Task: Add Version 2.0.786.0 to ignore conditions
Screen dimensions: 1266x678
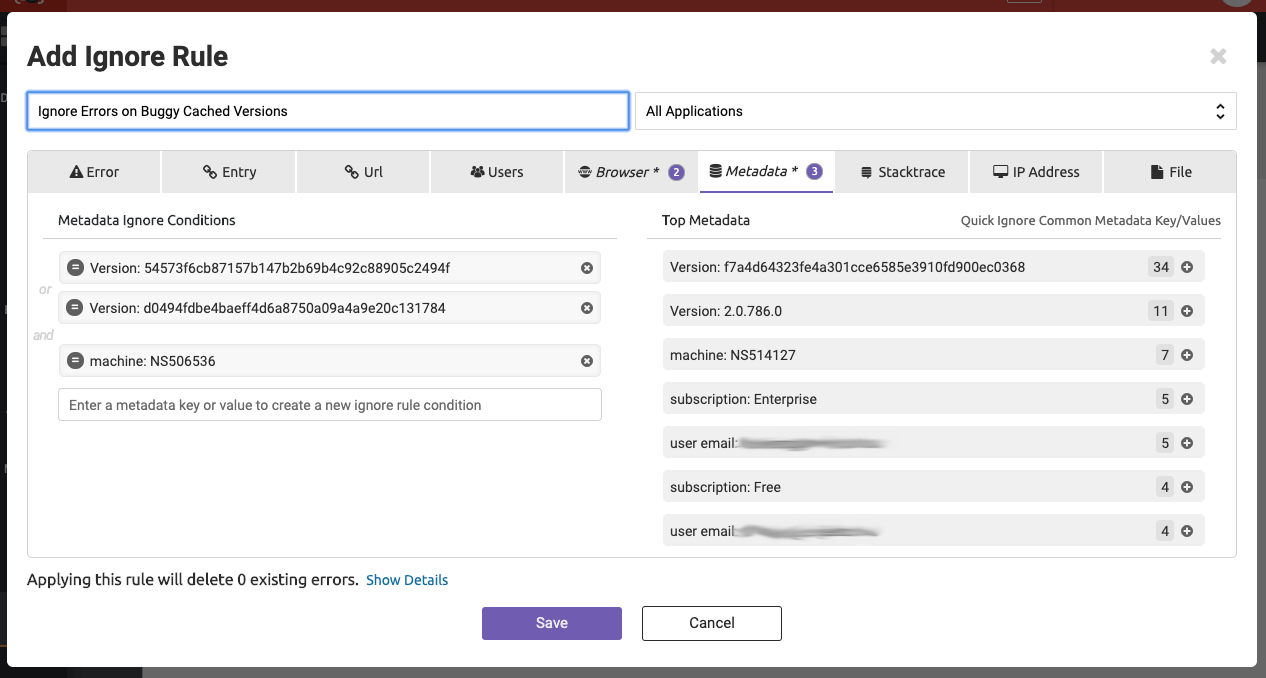Action: (x=1187, y=311)
